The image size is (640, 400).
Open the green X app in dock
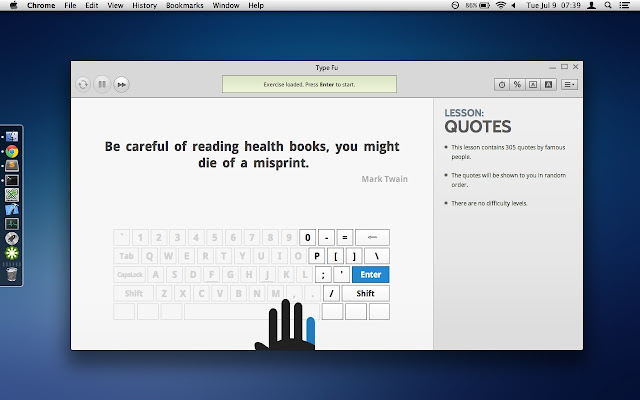[x=12, y=195]
